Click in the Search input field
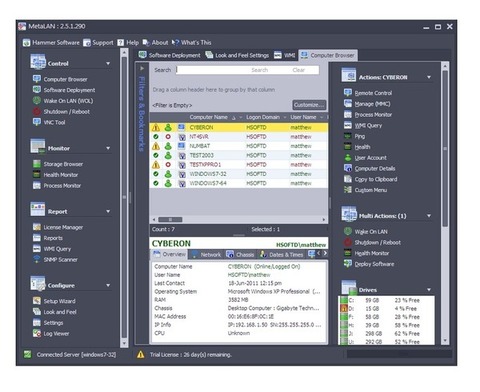 [x=213, y=70]
